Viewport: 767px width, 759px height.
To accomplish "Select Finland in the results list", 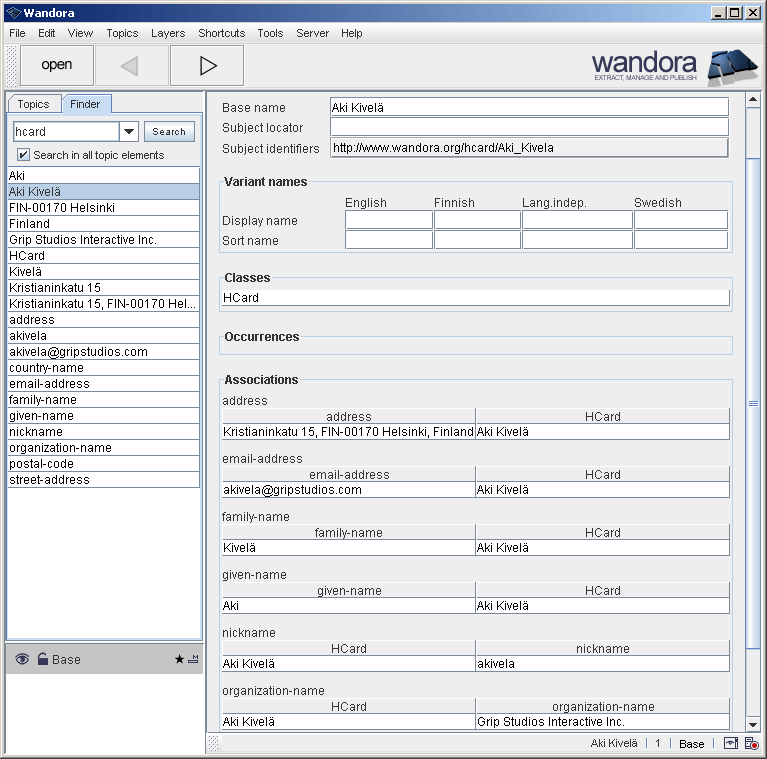I will pos(104,223).
